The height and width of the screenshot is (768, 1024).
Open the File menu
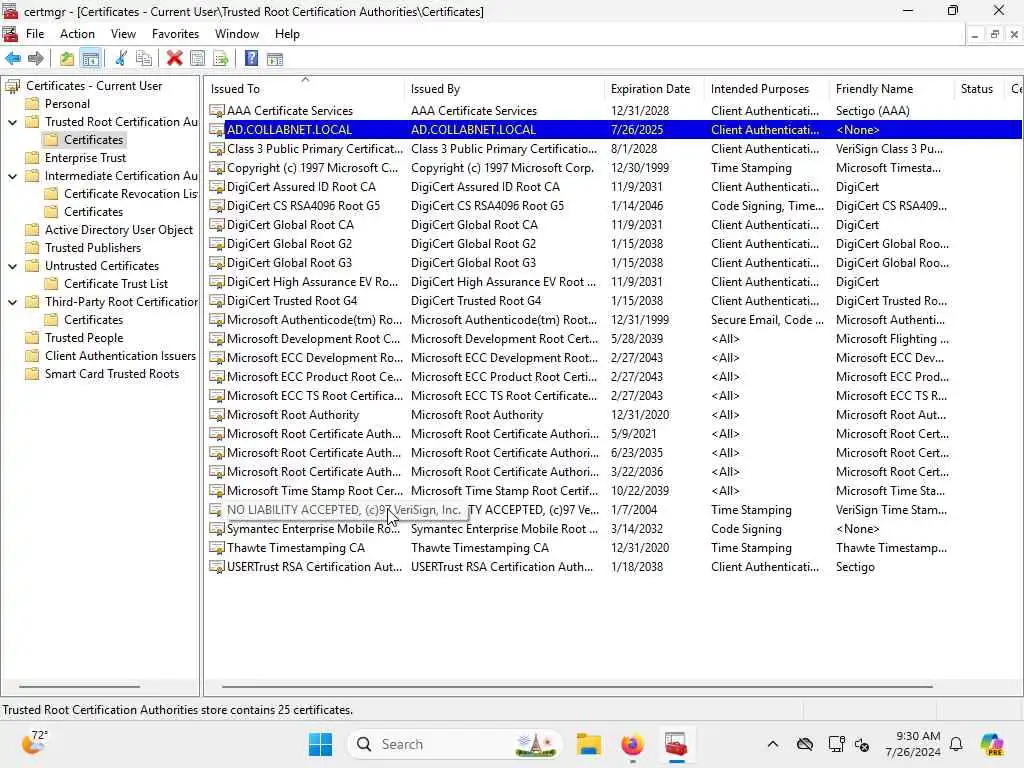pos(35,34)
